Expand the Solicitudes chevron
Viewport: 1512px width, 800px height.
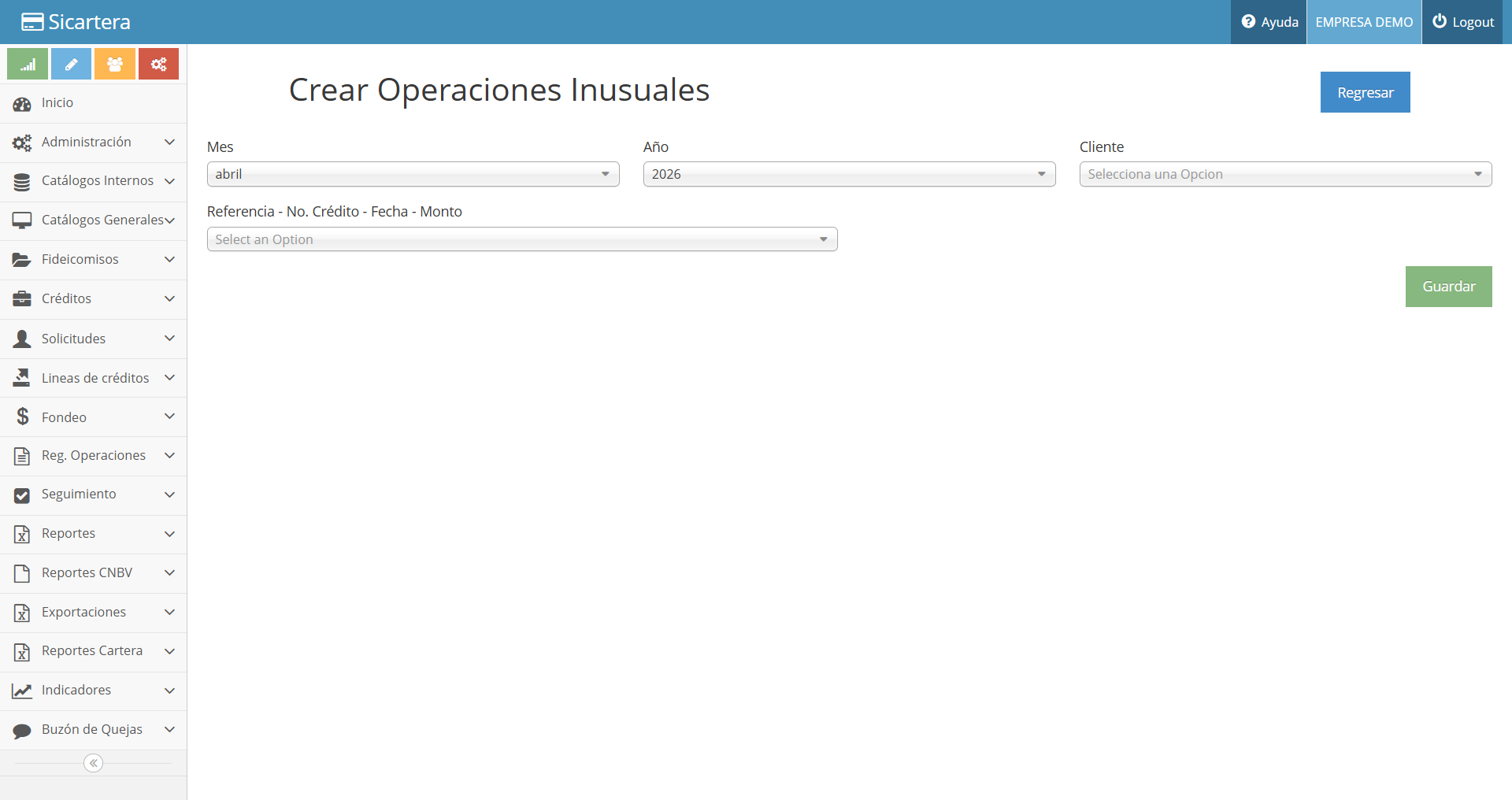click(x=169, y=338)
